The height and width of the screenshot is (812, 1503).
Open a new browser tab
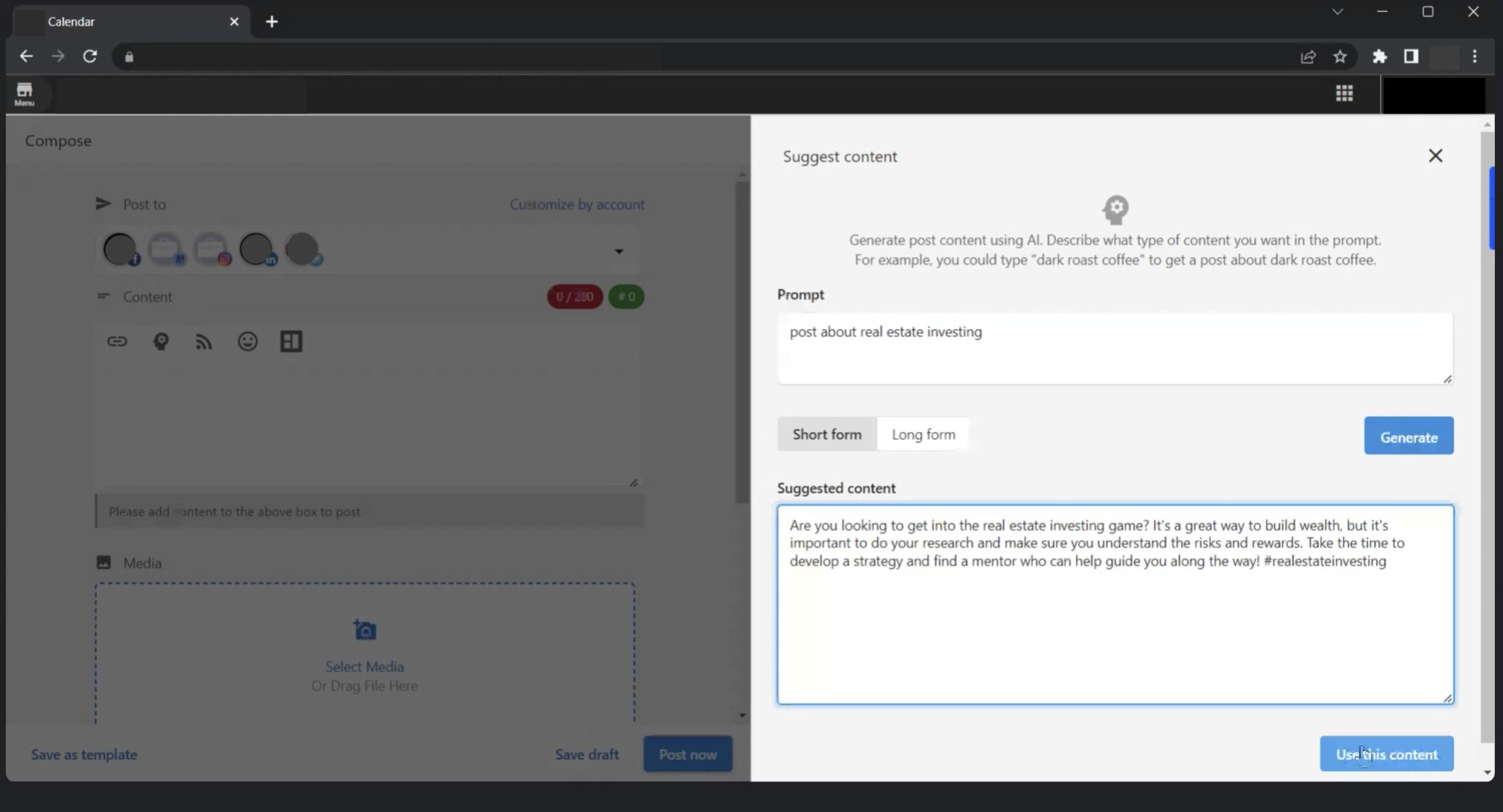pyautogui.click(x=272, y=21)
